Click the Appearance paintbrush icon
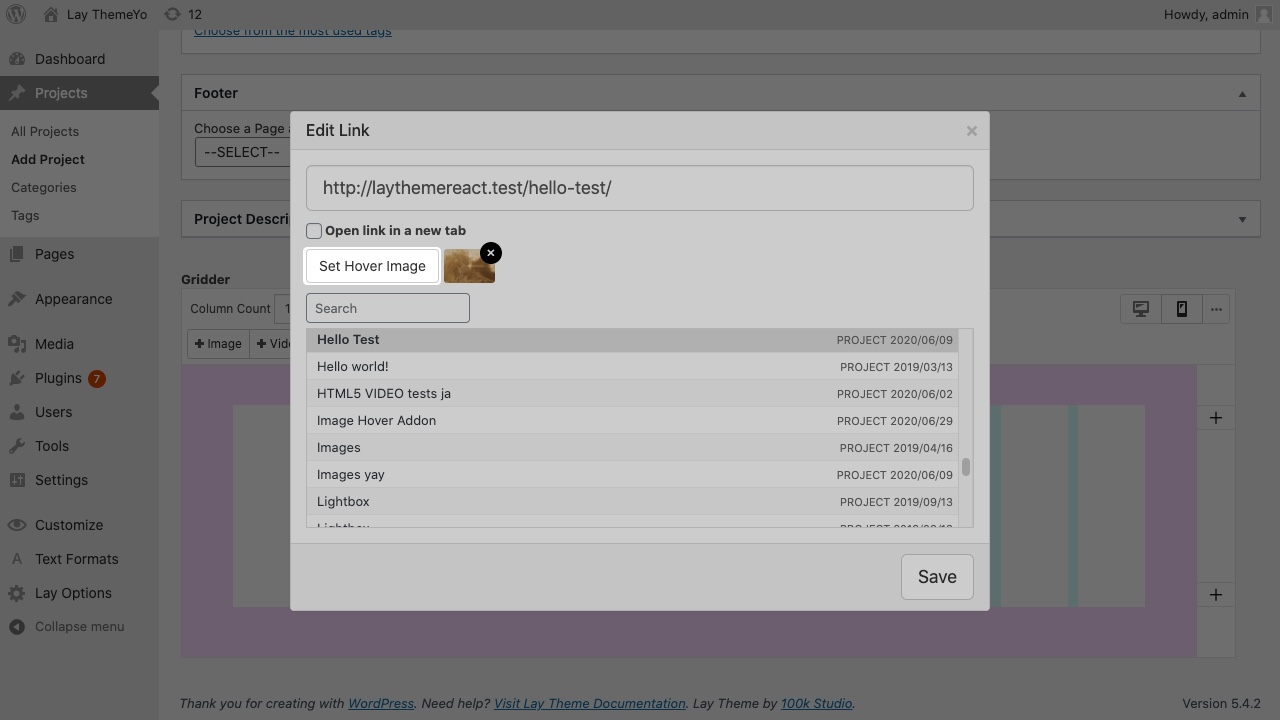The height and width of the screenshot is (720, 1280). pyautogui.click(x=17, y=299)
